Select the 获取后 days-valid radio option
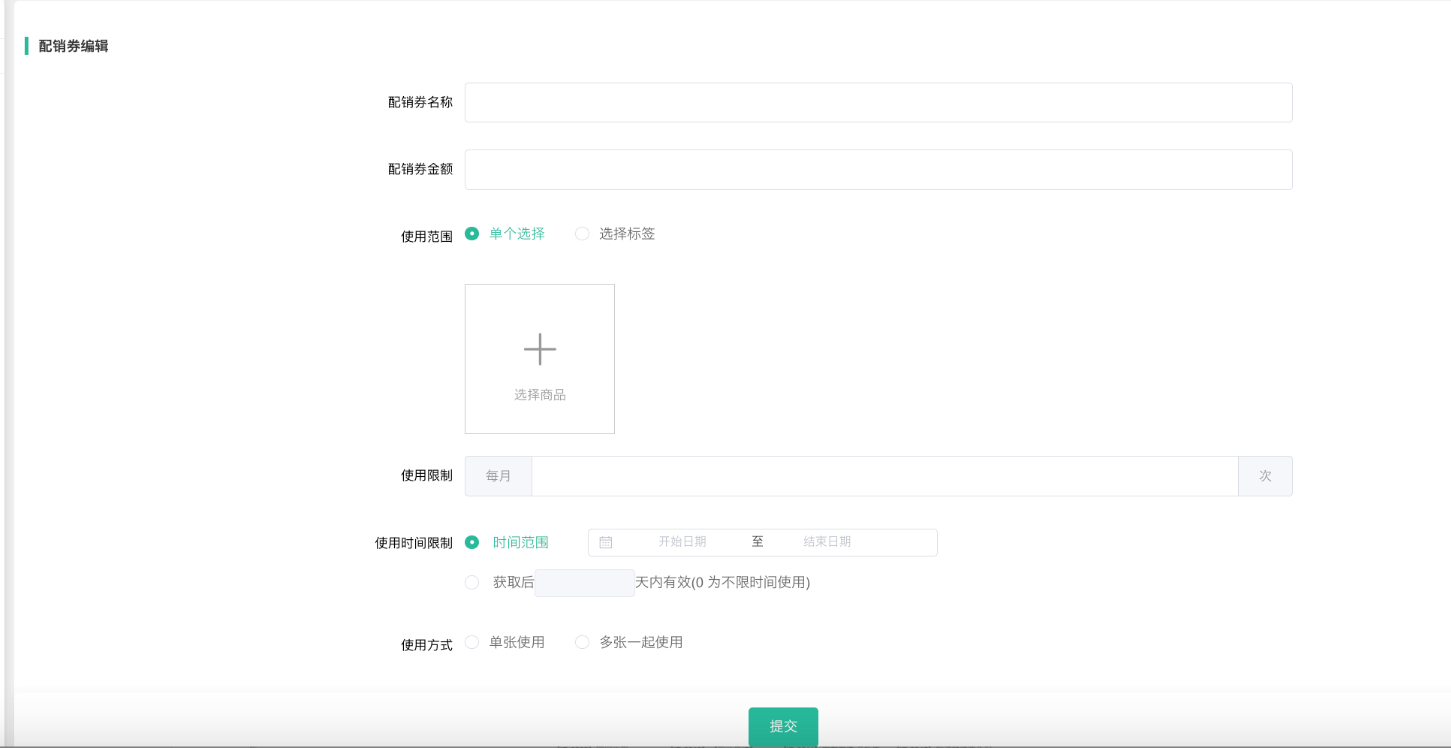This screenshot has width=1451, height=748. click(472, 582)
